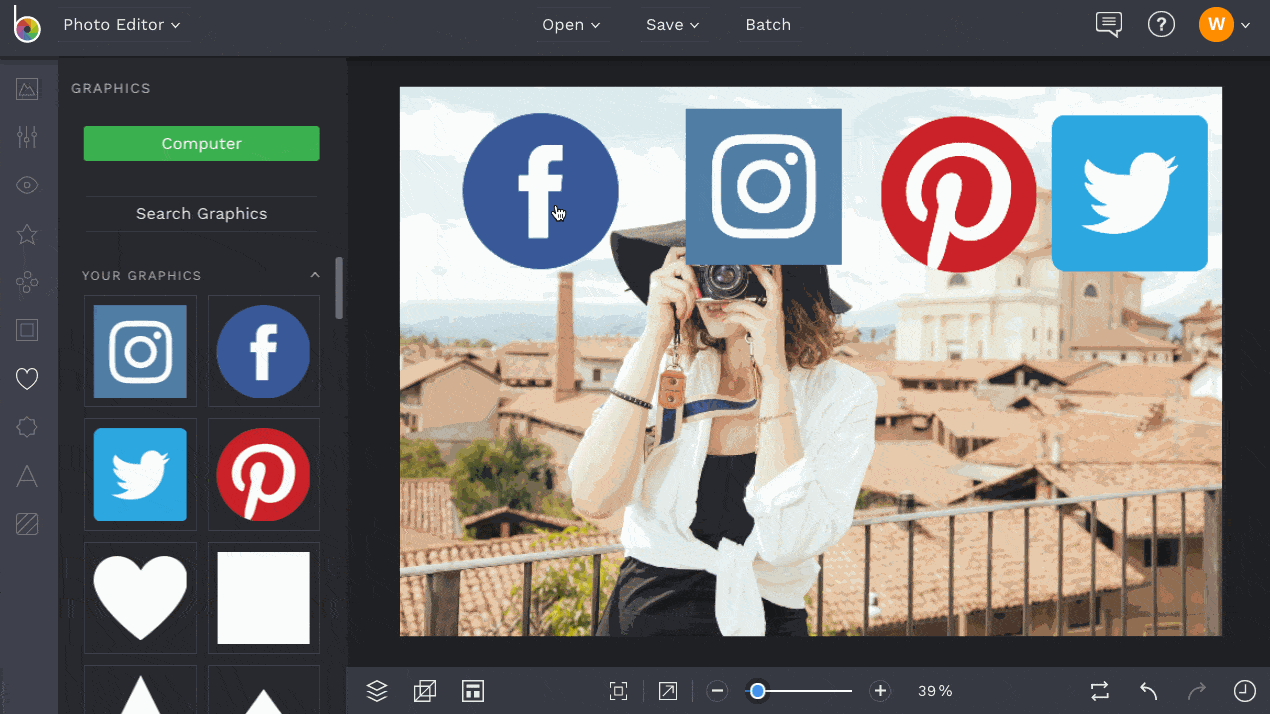Open the Textures sidebar icon
Image resolution: width=1270 pixels, height=714 pixels.
point(27,524)
